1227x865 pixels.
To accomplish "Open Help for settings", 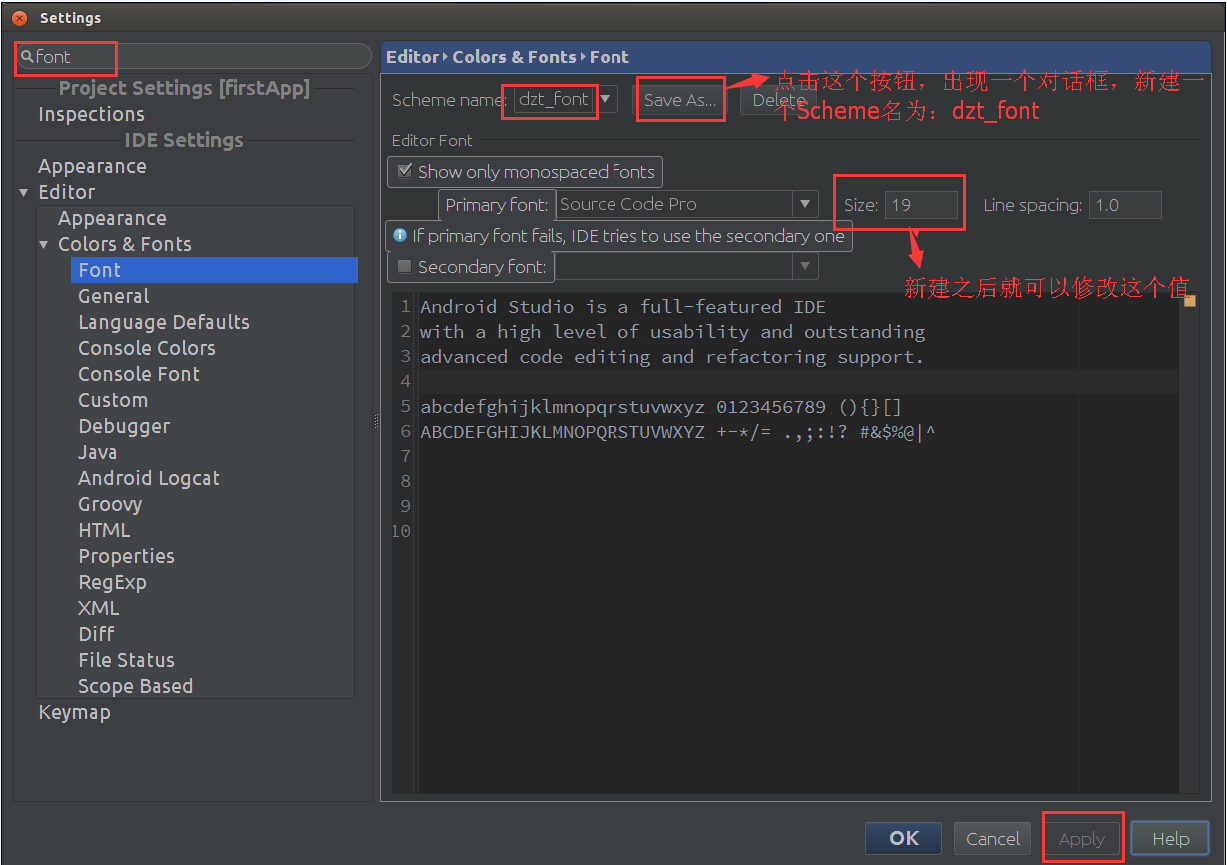I will click(1170, 838).
